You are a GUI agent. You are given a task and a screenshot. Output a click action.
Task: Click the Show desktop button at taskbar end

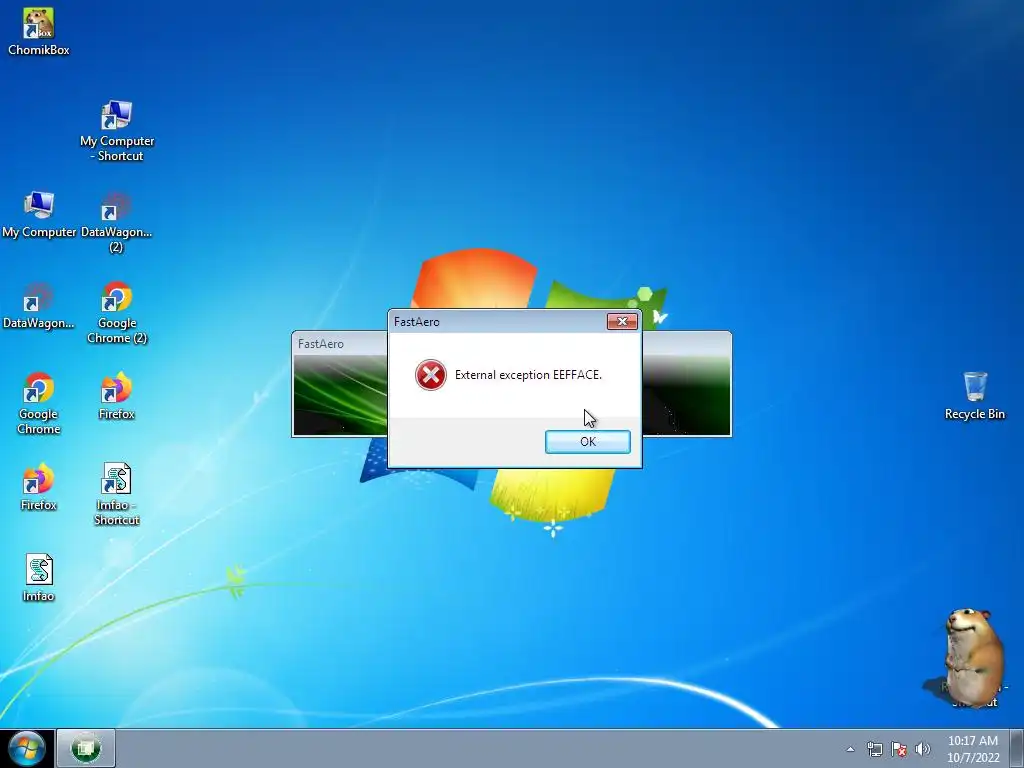[x=1016, y=748]
